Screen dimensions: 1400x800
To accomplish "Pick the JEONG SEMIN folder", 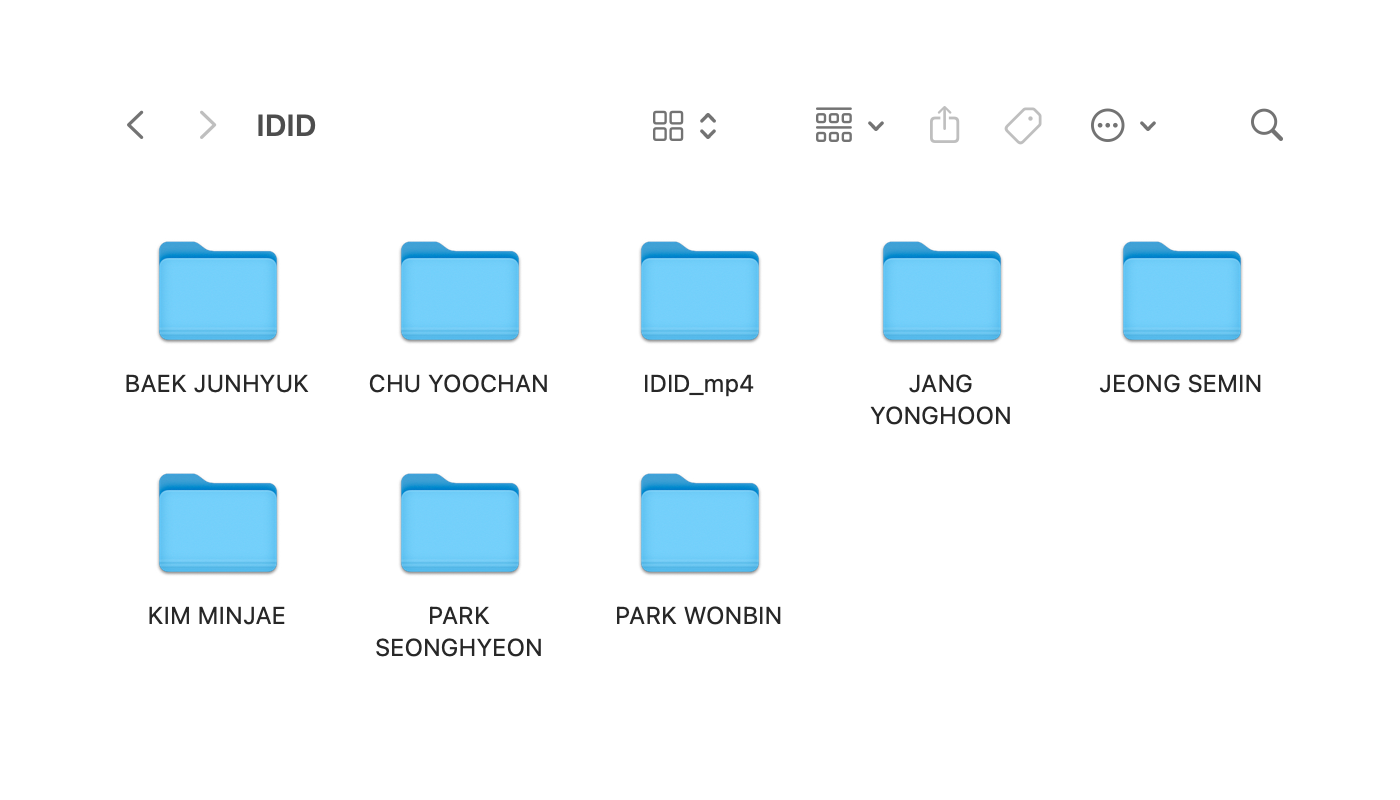I will point(1181,292).
